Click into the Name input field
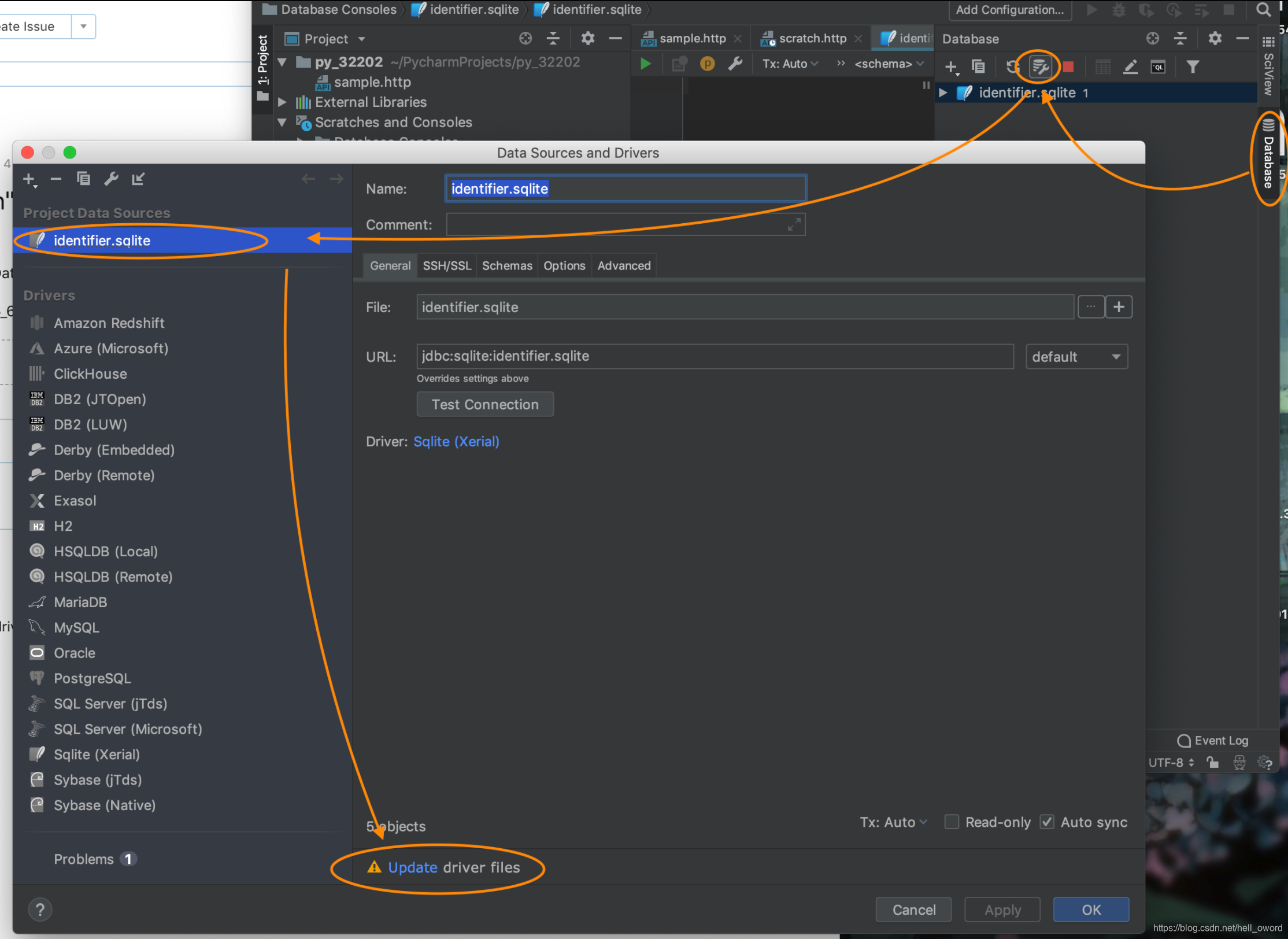Viewport: 1288px width, 939px height. (626, 188)
